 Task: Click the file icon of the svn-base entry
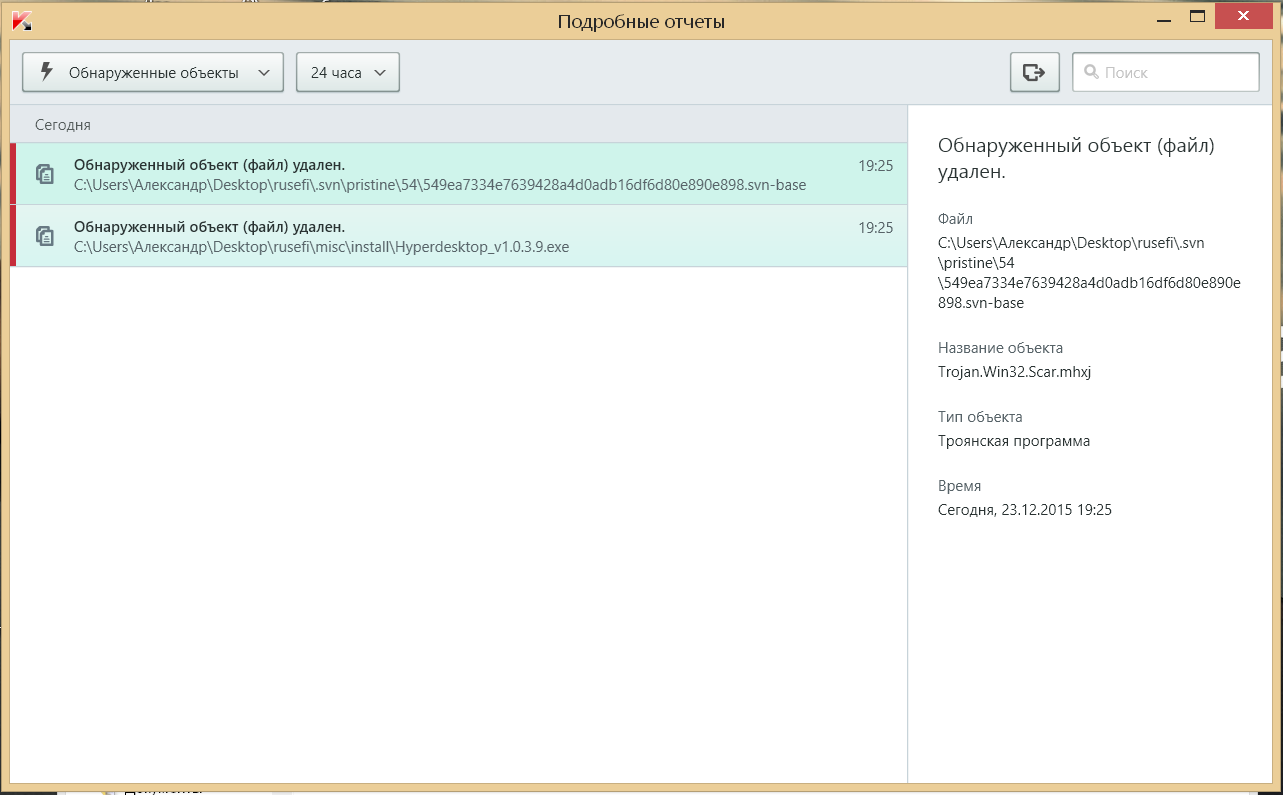click(44, 174)
